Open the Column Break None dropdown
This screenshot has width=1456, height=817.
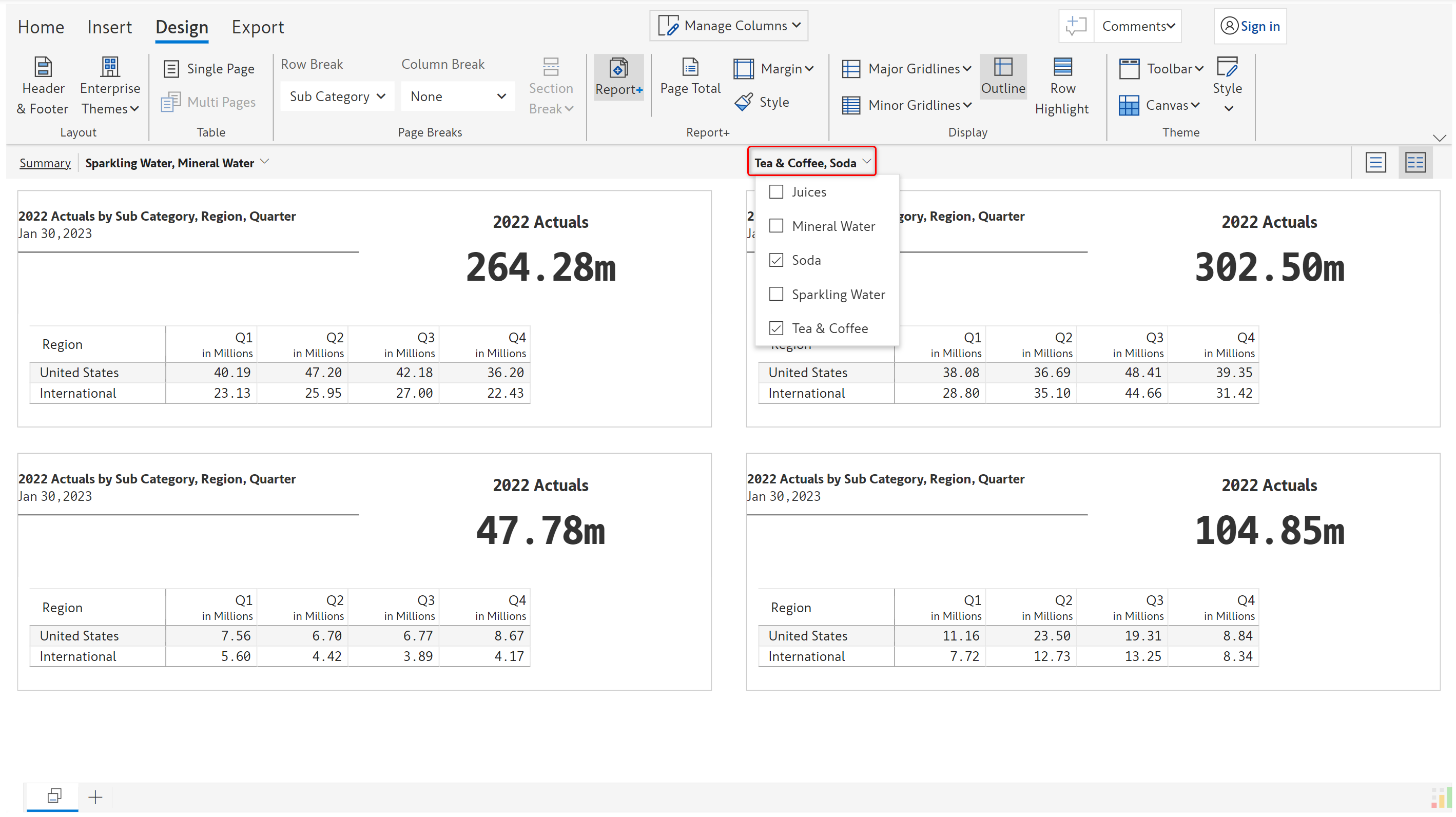point(457,96)
